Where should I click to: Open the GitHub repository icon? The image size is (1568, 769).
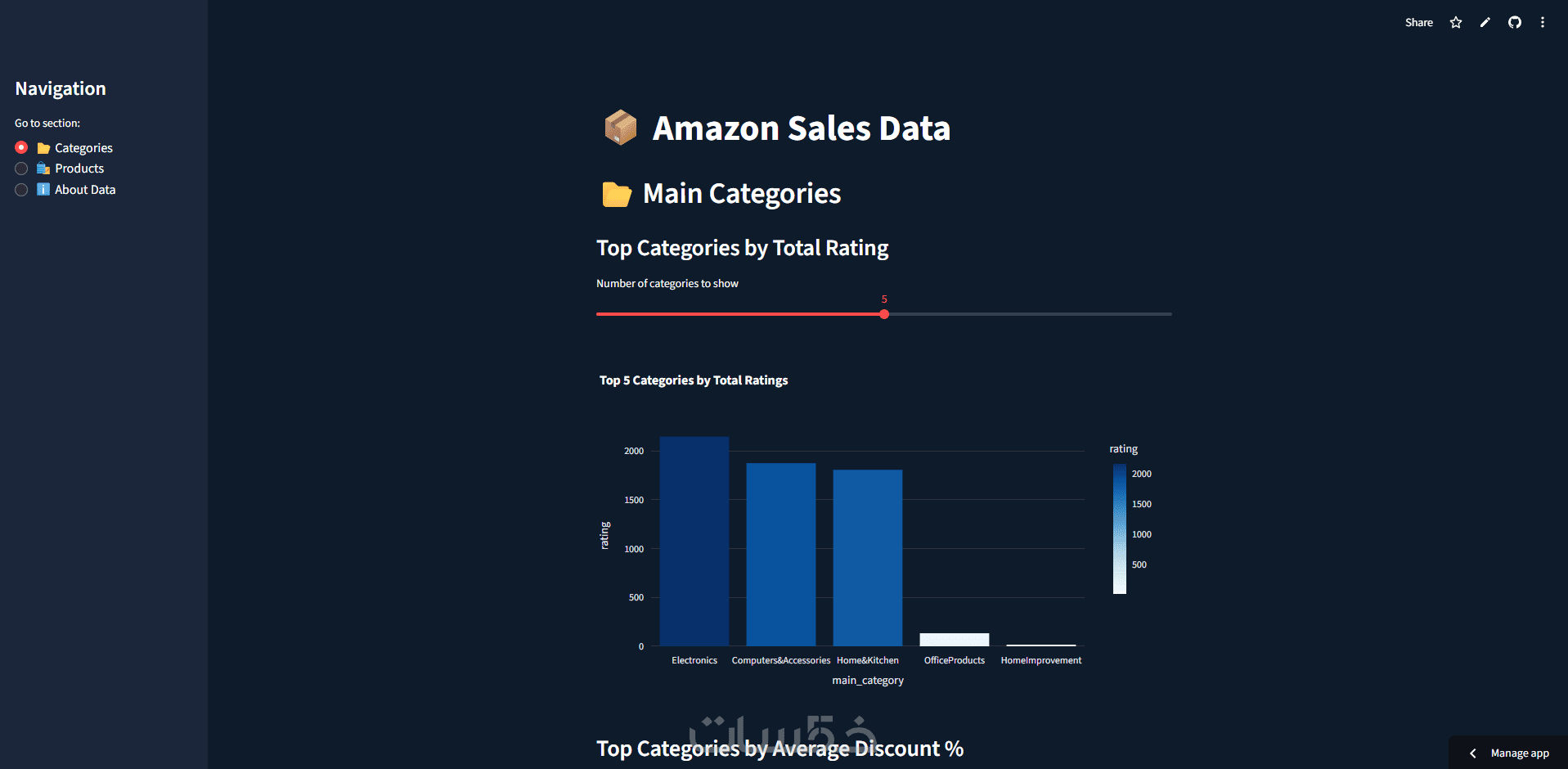(1515, 23)
